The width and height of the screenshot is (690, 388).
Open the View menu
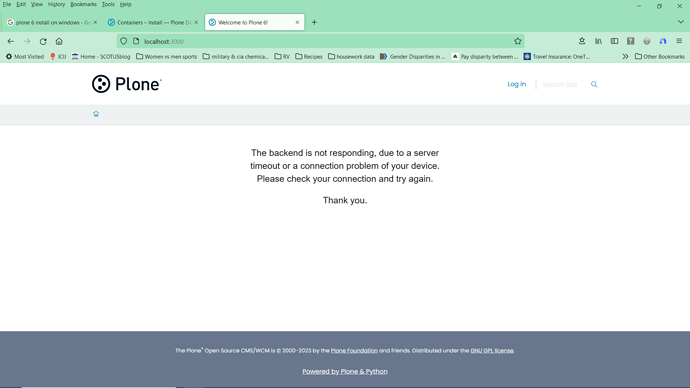coord(37,4)
